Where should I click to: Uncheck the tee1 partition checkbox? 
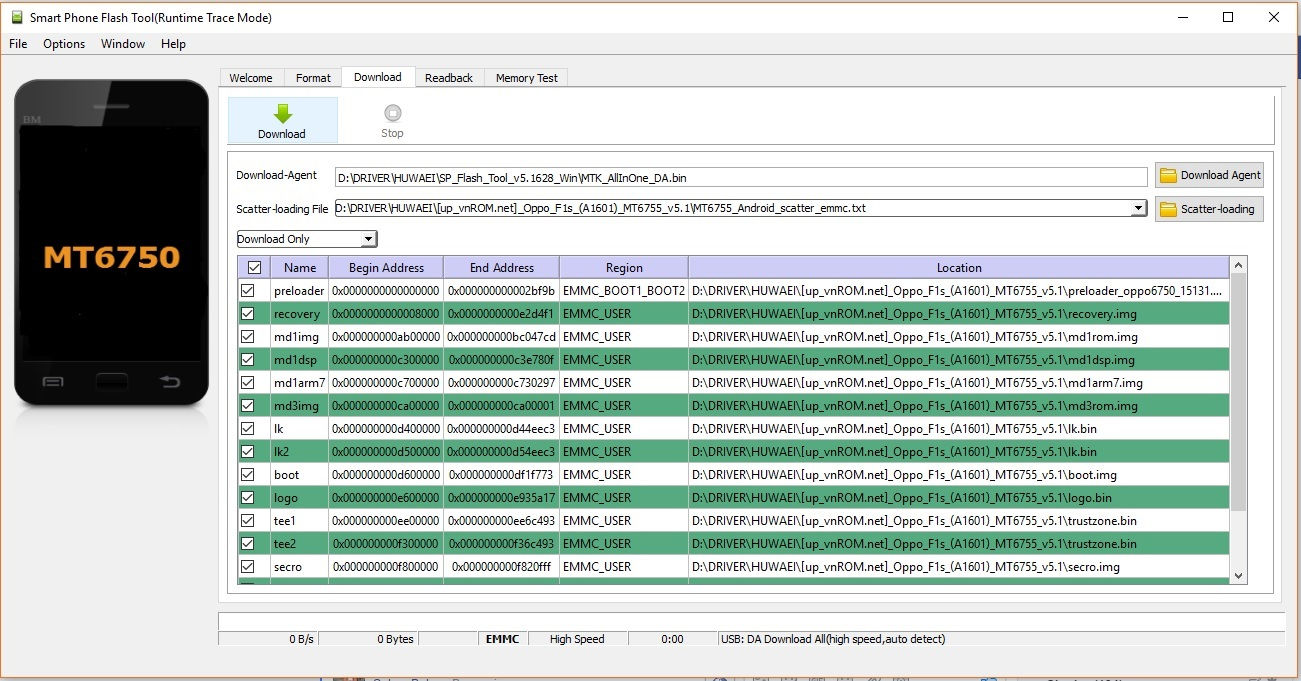tap(248, 520)
